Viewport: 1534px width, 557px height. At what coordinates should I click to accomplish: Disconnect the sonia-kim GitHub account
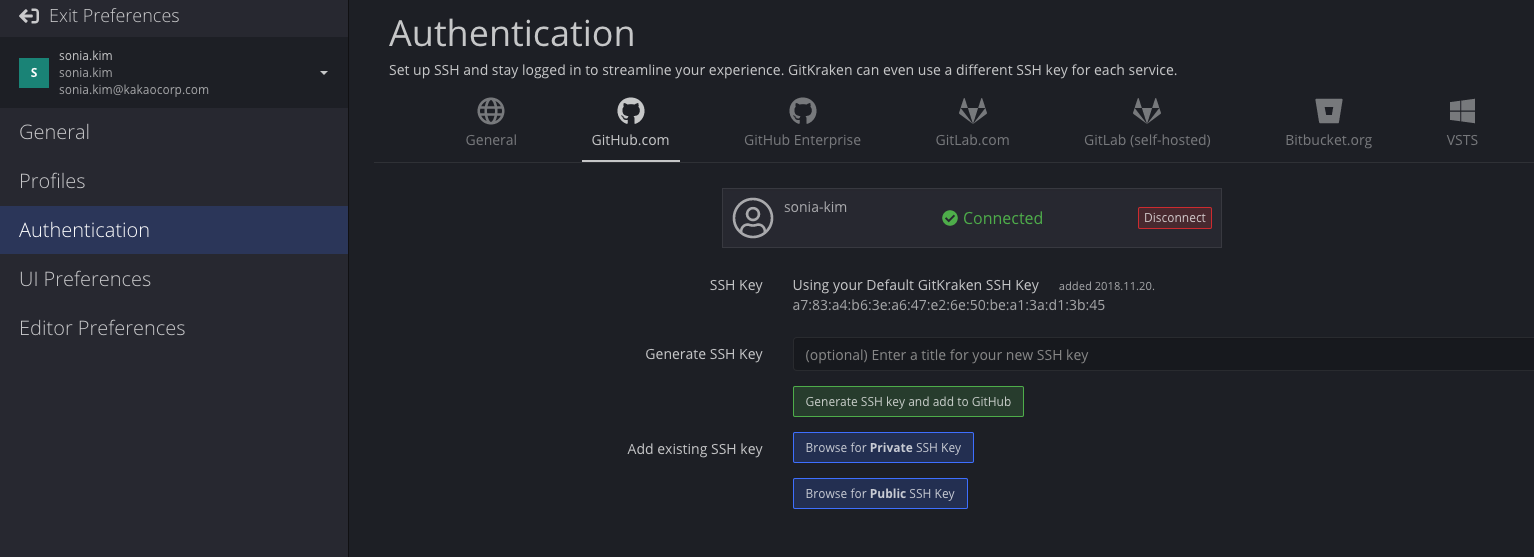pyautogui.click(x=1174, y=218)
